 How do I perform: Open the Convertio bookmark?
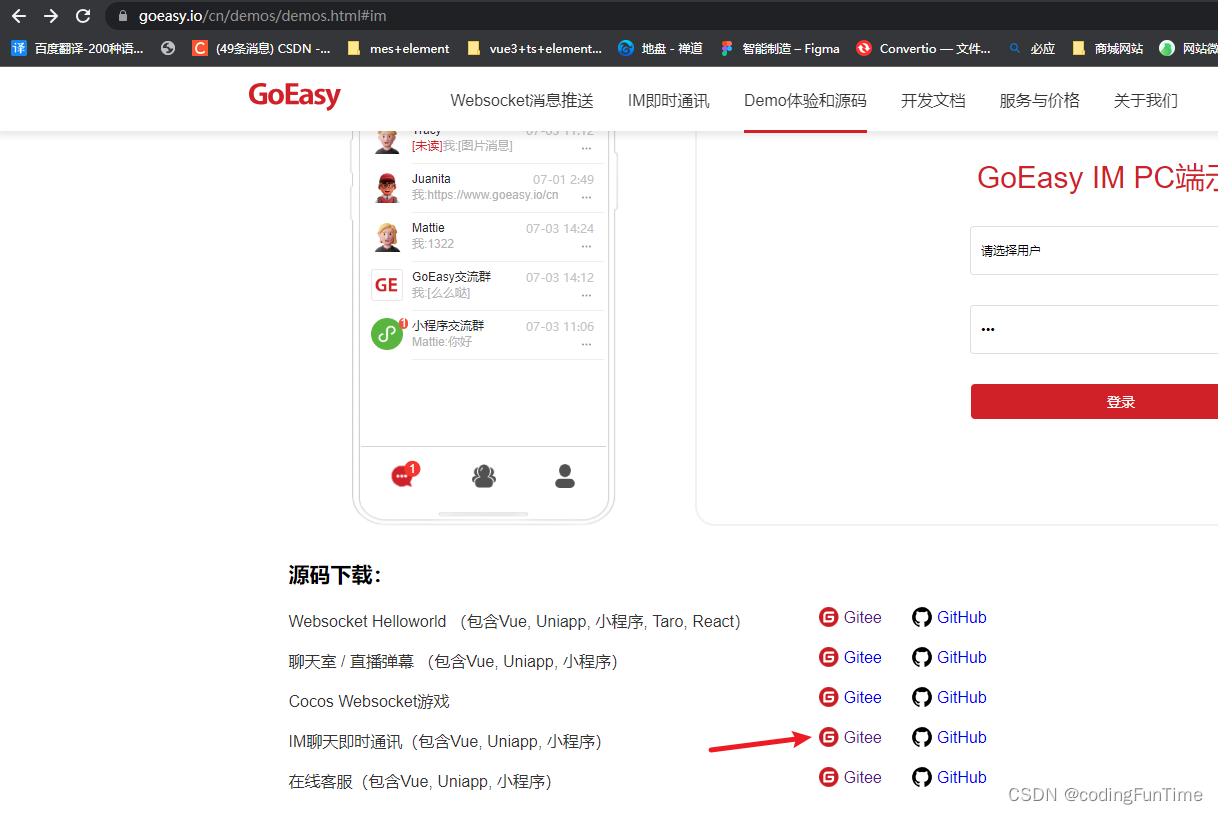coord(923,48)
